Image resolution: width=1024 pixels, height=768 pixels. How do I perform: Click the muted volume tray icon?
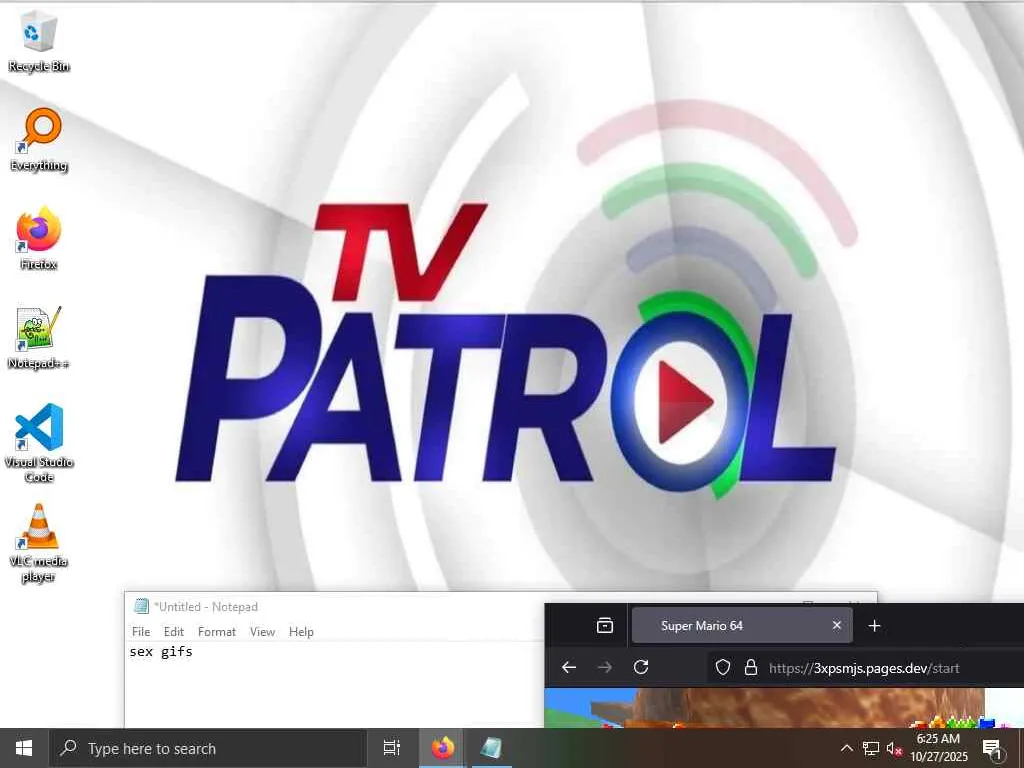click(x=894, y=748)
